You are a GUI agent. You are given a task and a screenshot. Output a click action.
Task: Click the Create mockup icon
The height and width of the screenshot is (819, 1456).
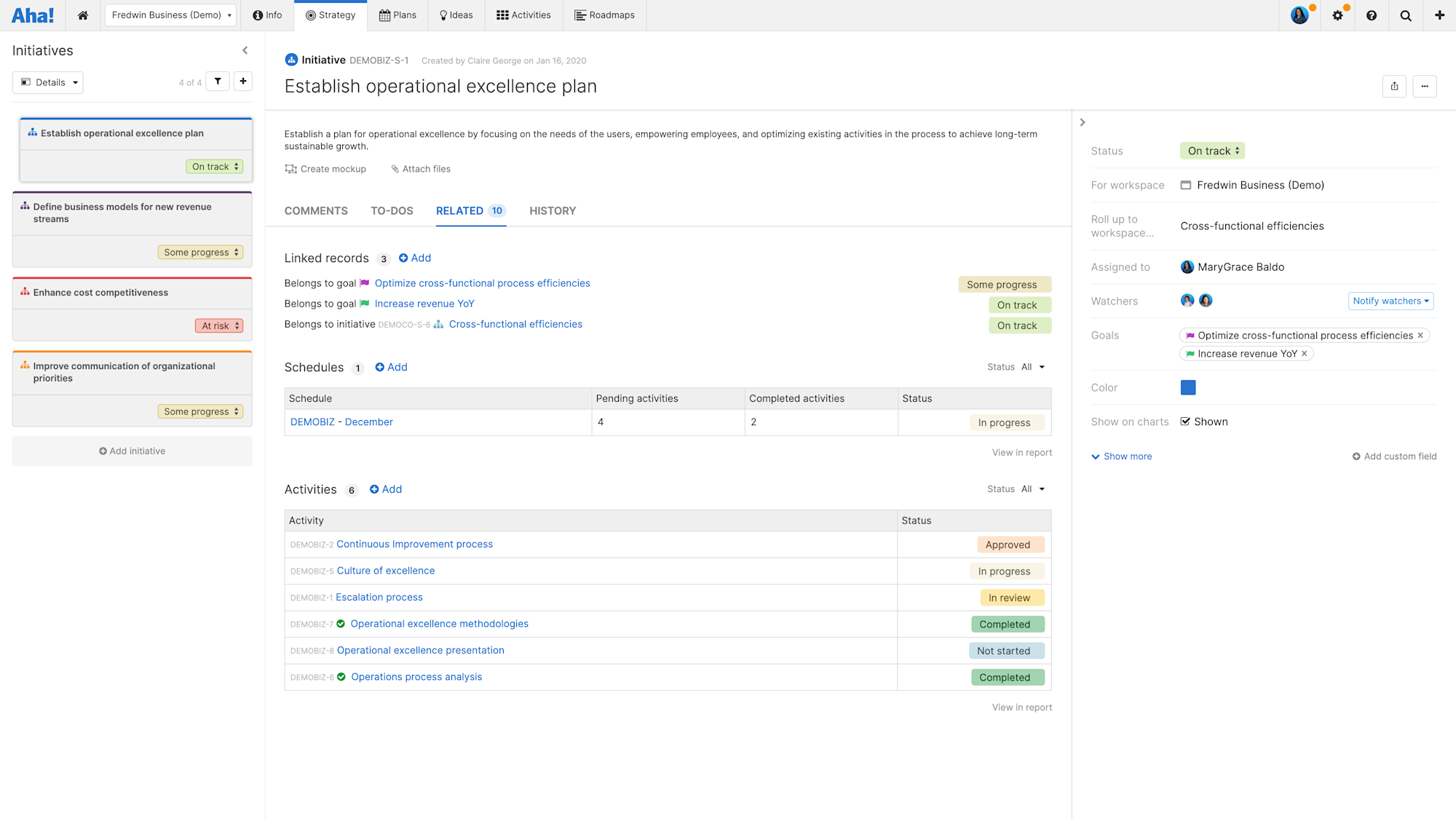290,168
